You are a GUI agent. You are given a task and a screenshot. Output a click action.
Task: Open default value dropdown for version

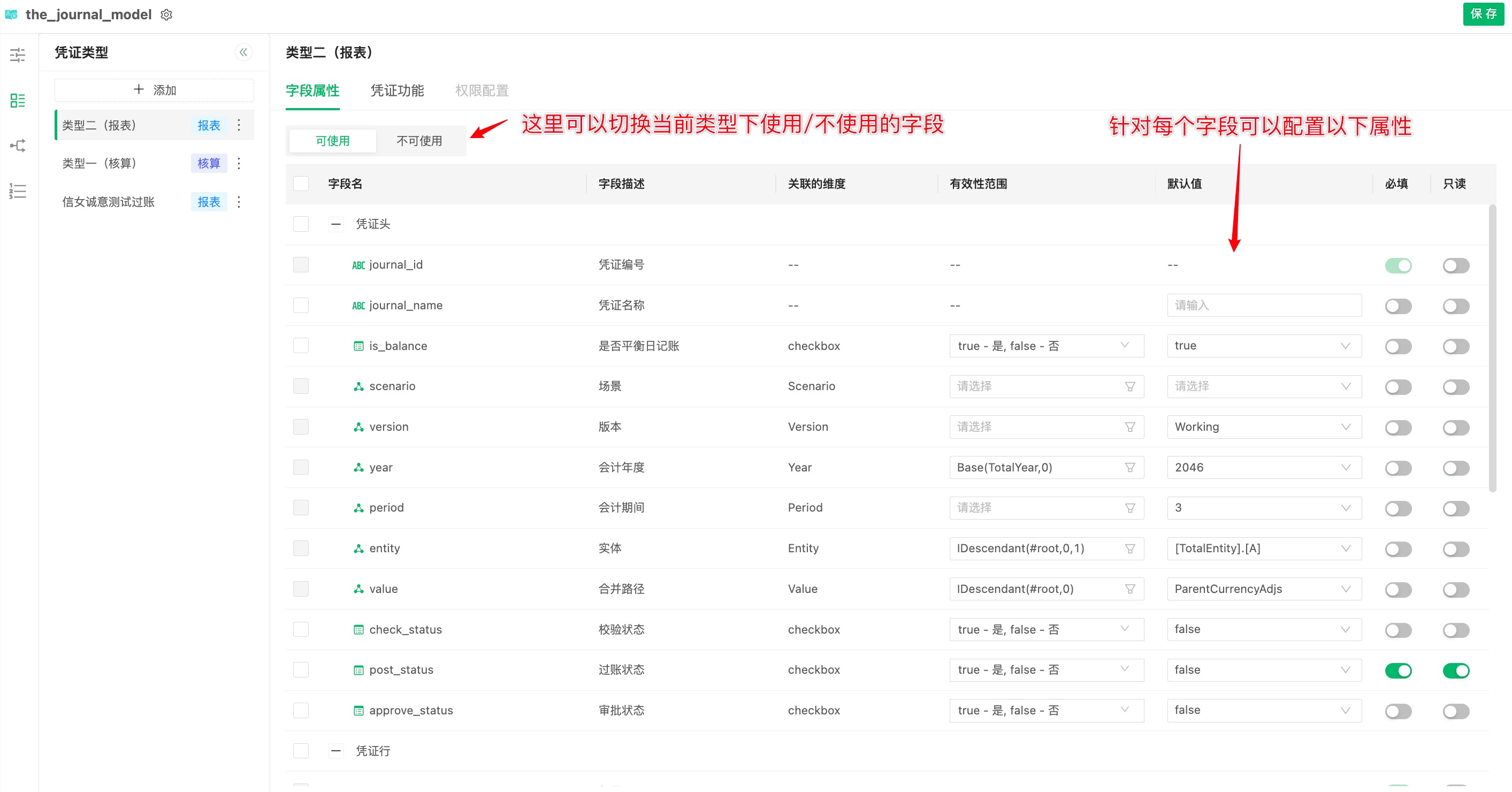pyautogui.click(x=1264, y=427)
